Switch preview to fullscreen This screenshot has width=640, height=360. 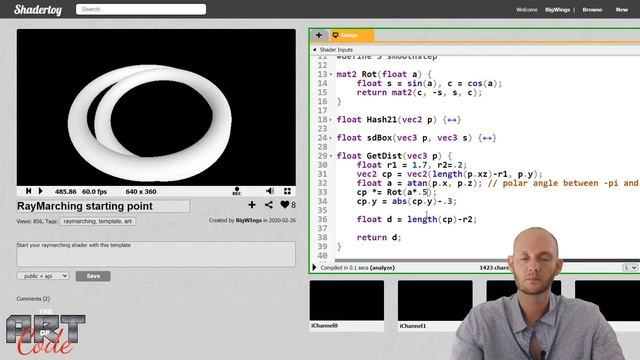click(287, 191)
